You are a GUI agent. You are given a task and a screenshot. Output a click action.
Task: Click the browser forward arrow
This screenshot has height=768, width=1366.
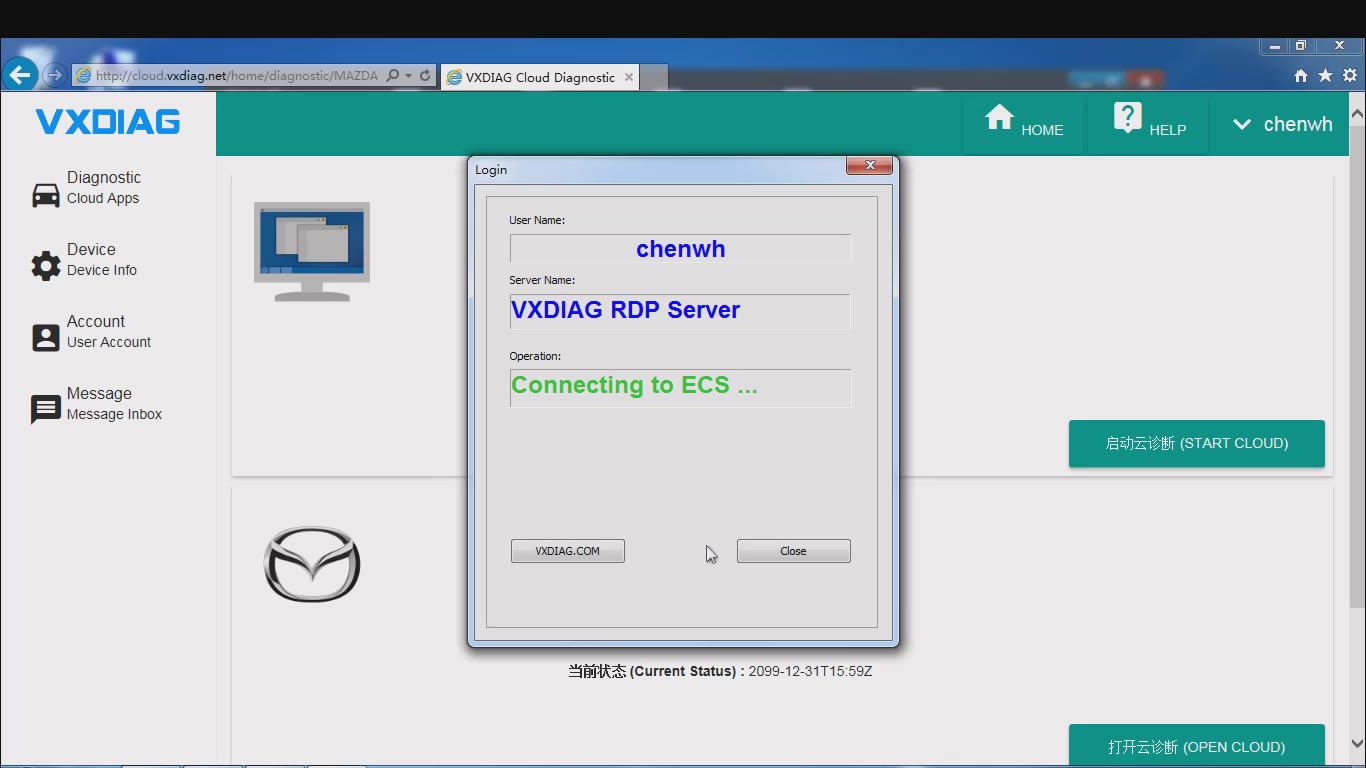click(x=55, y=75)
